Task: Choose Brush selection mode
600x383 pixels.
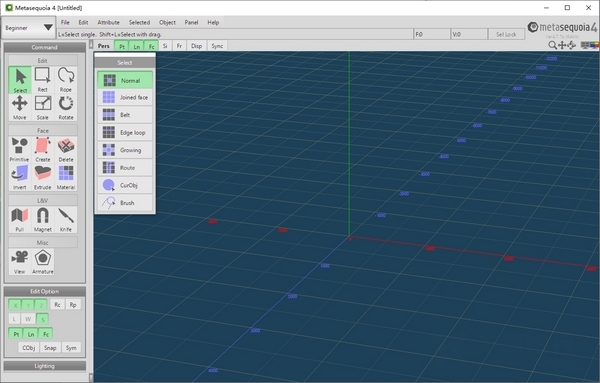Action: (125, 203)
